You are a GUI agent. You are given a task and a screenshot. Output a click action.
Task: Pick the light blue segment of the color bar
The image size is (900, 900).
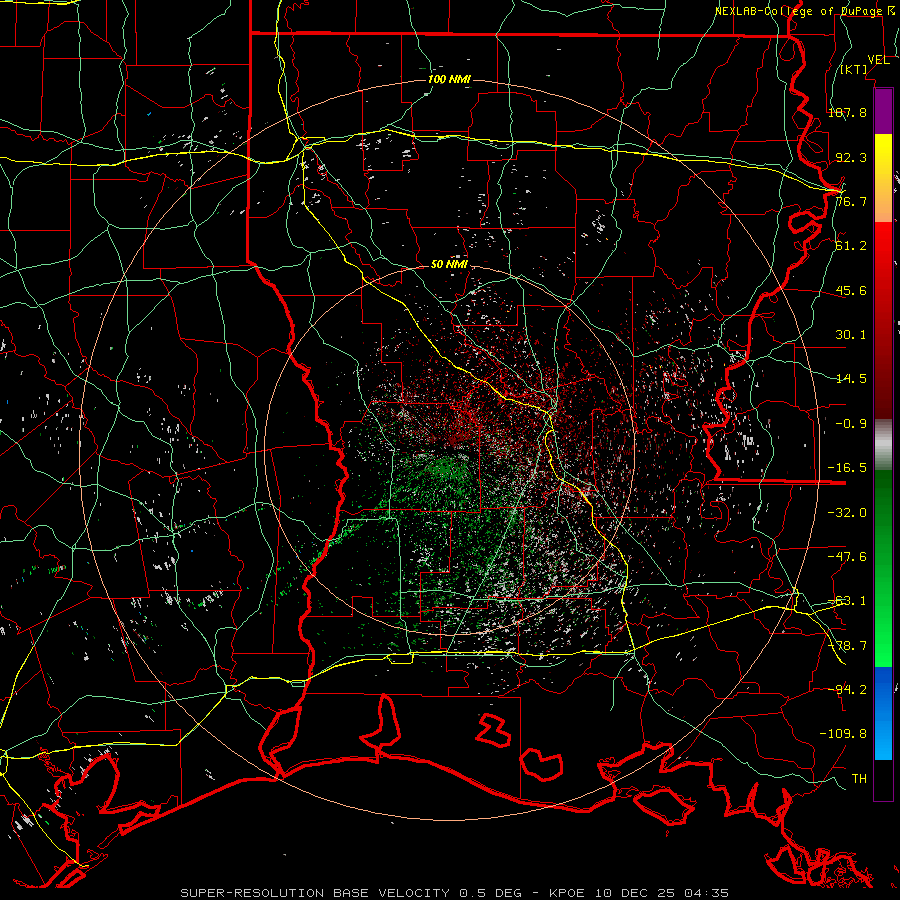click(883, 738)
